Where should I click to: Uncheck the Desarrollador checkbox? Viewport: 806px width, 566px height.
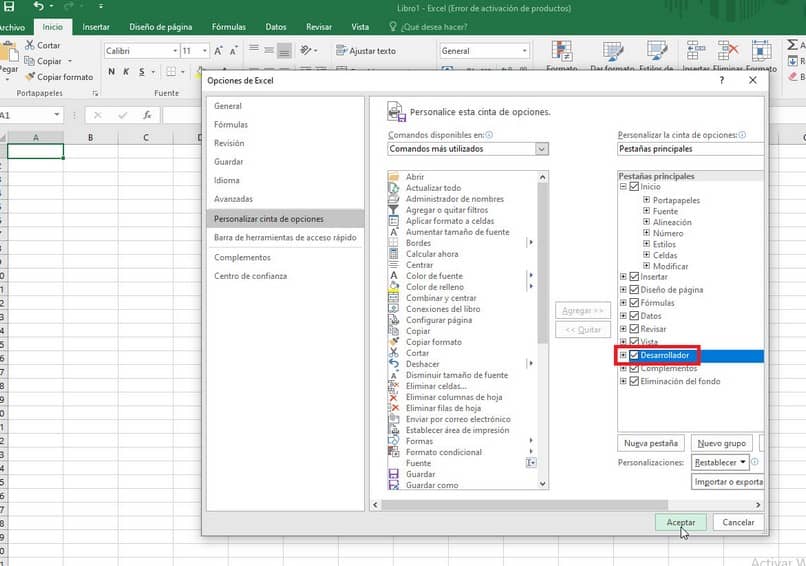click(x=634, y=356)
